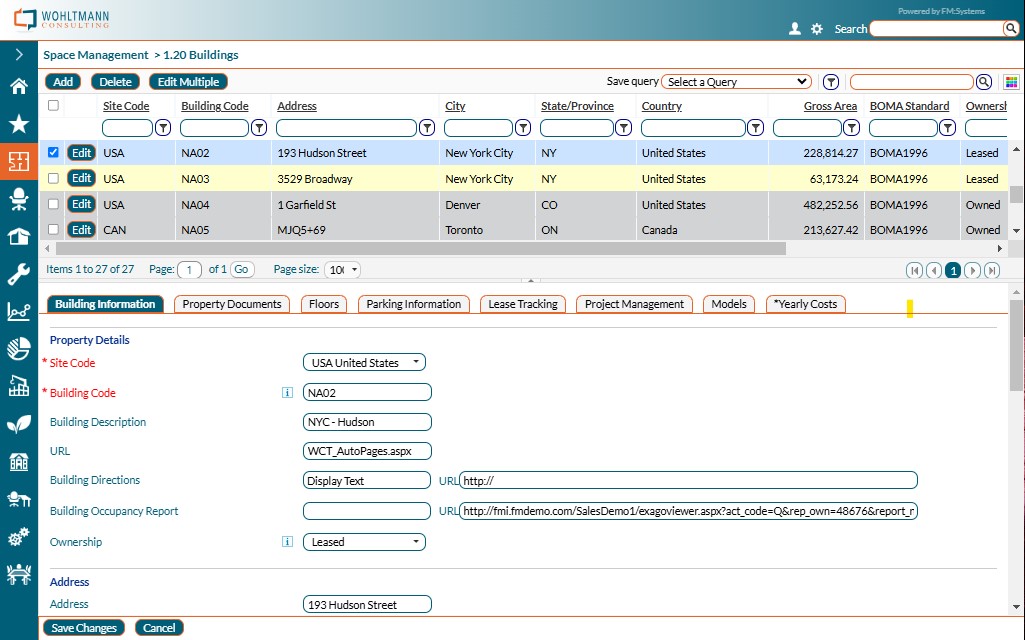1025x640 pixels.
Task: Click the Building Description input field
Action: coord(367,422)
